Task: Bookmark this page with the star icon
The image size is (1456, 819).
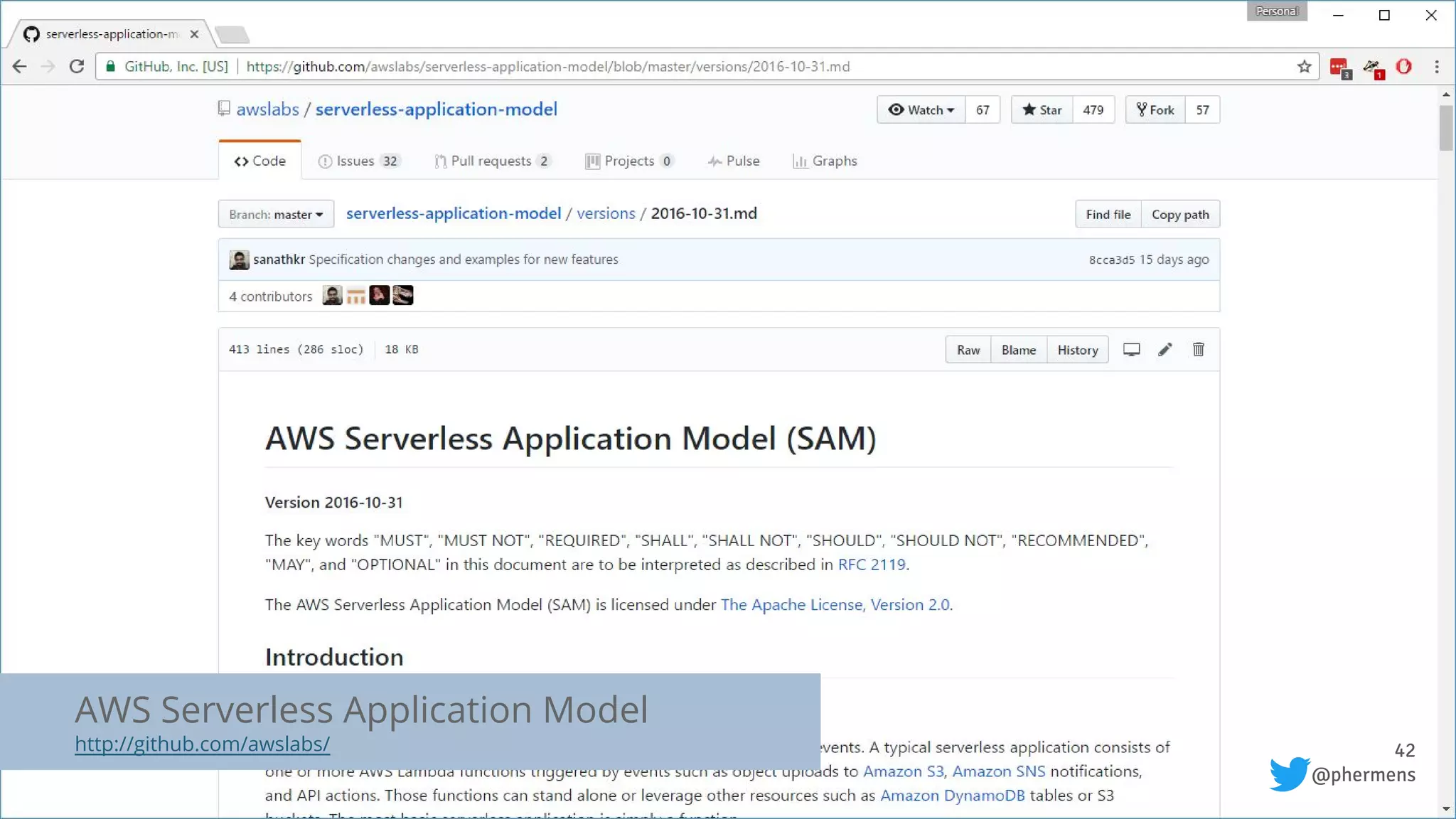Action: [x=1304, y=67]
